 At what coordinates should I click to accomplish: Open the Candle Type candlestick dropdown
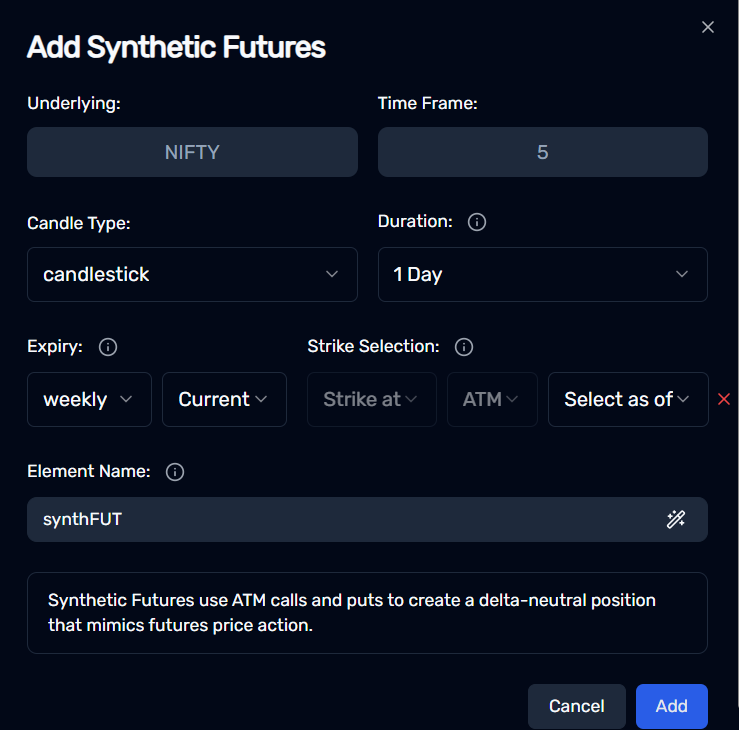192,274
